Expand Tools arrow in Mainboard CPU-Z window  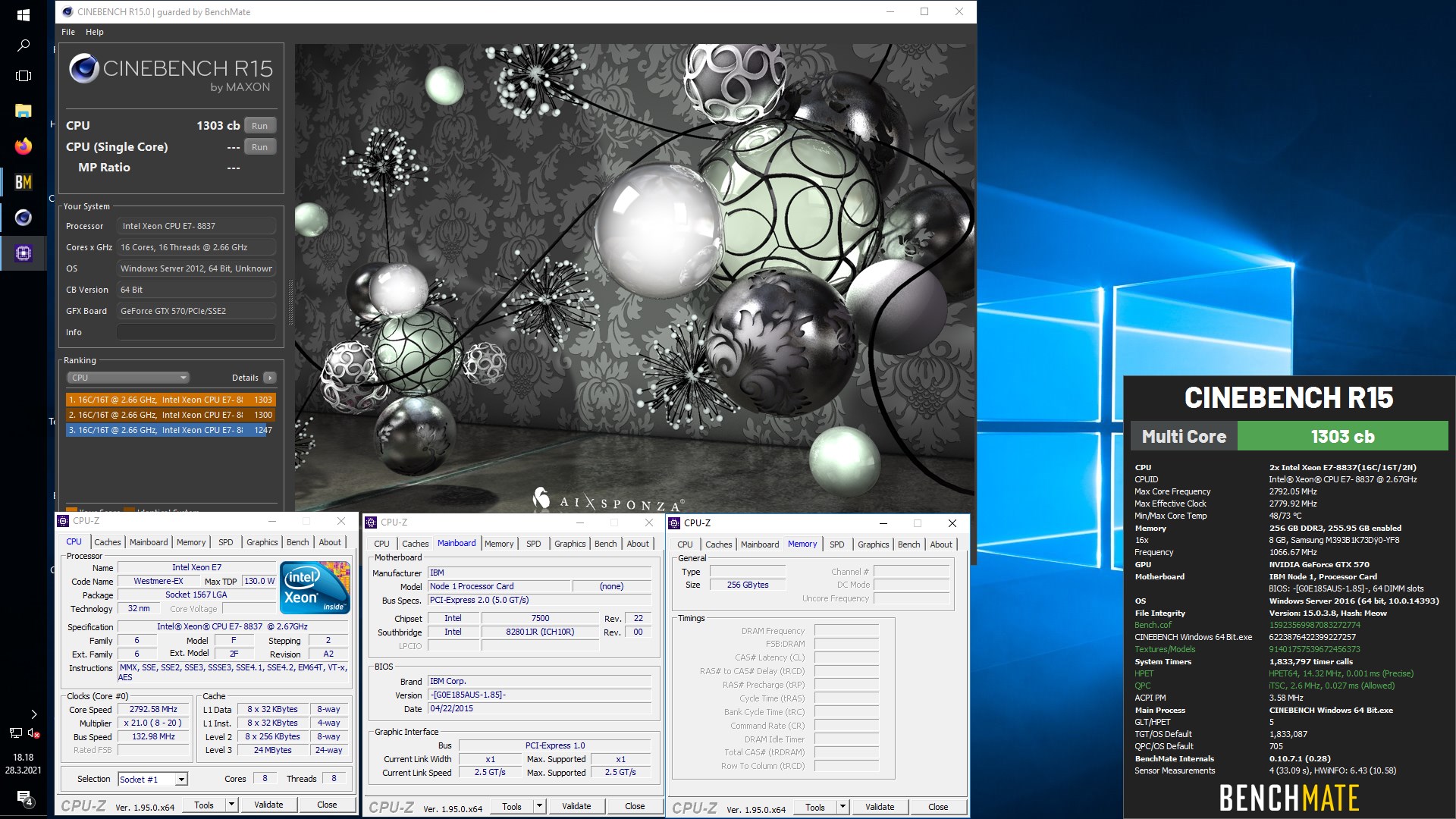point(540,807)
